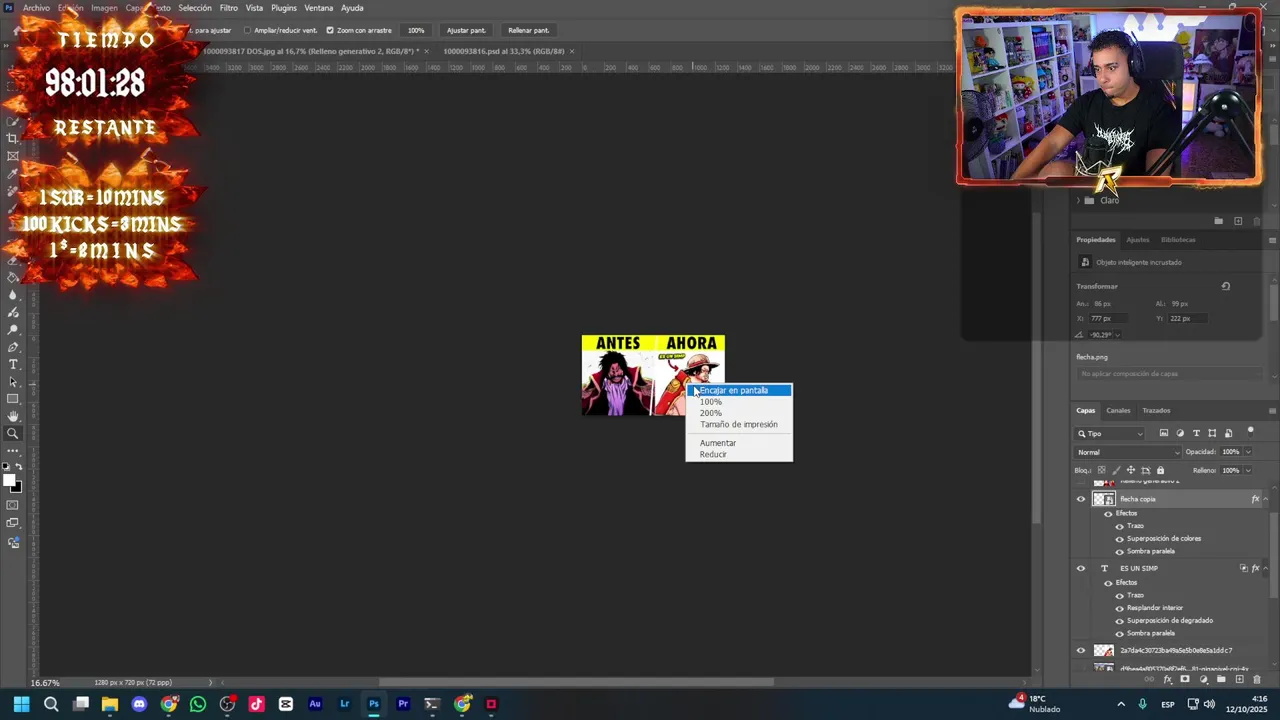
Task: Open No aplicar composición de capas dropdown
Action: (1170, 373)
